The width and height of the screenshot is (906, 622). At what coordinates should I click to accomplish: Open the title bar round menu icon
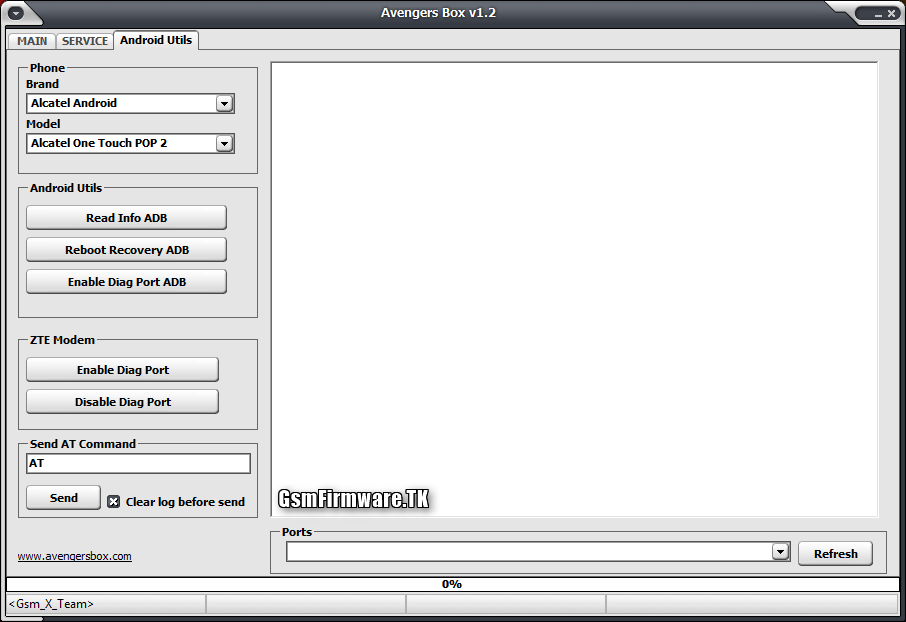click(16, 12)
